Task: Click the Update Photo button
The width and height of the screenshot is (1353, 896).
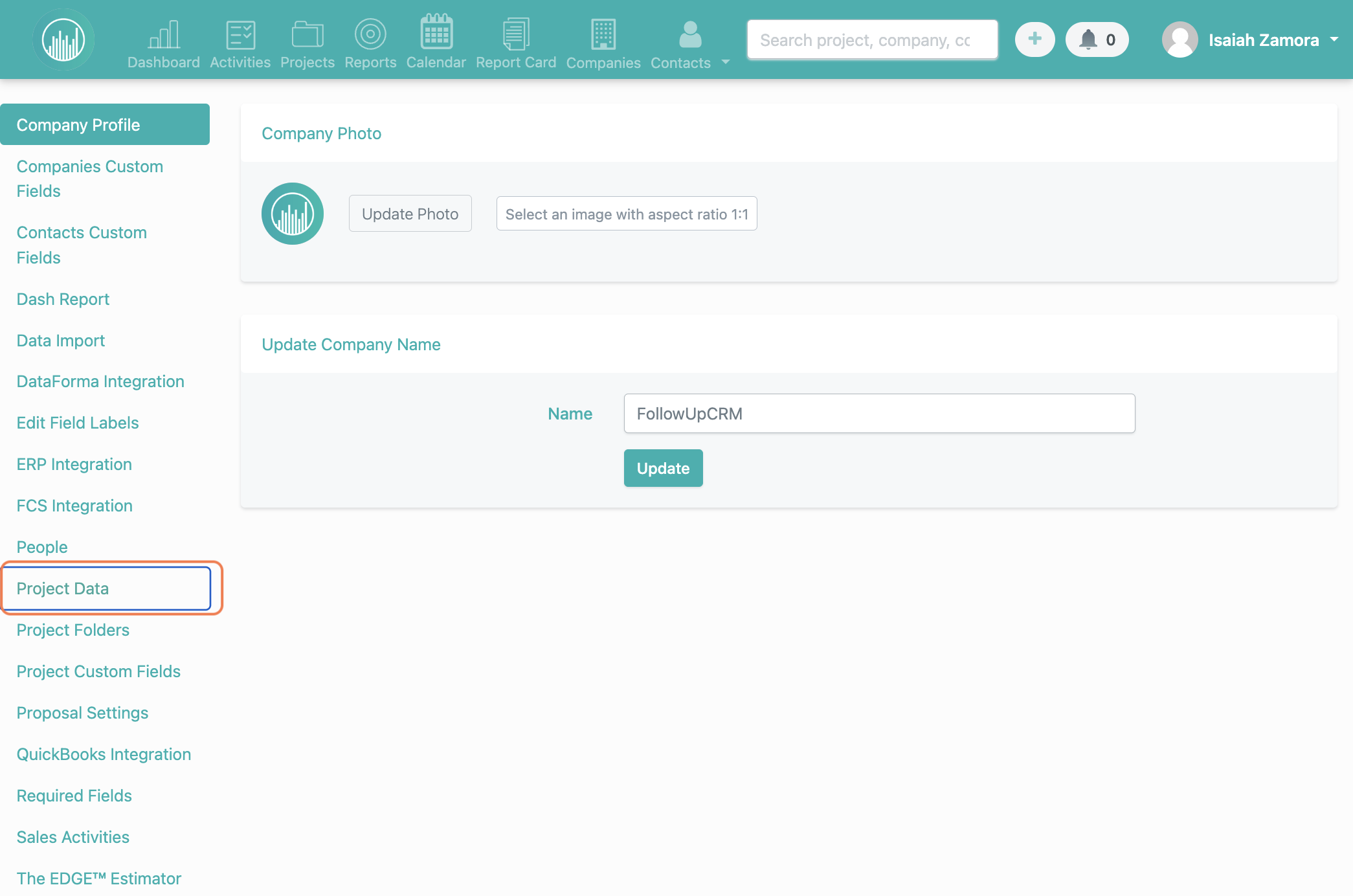Action: (410, 214)
